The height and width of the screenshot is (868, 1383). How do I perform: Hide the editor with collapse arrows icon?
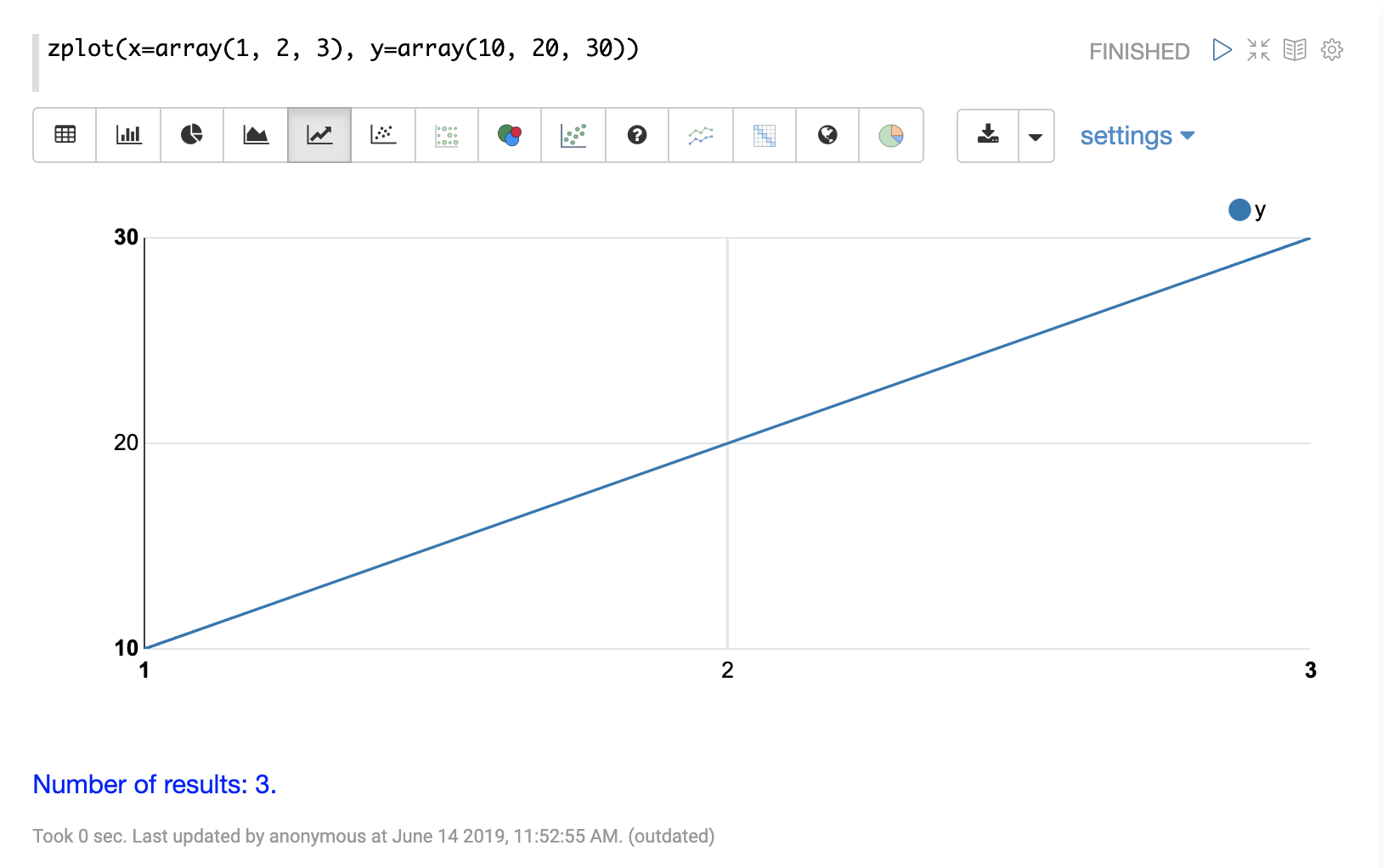tap(1258, 50)
